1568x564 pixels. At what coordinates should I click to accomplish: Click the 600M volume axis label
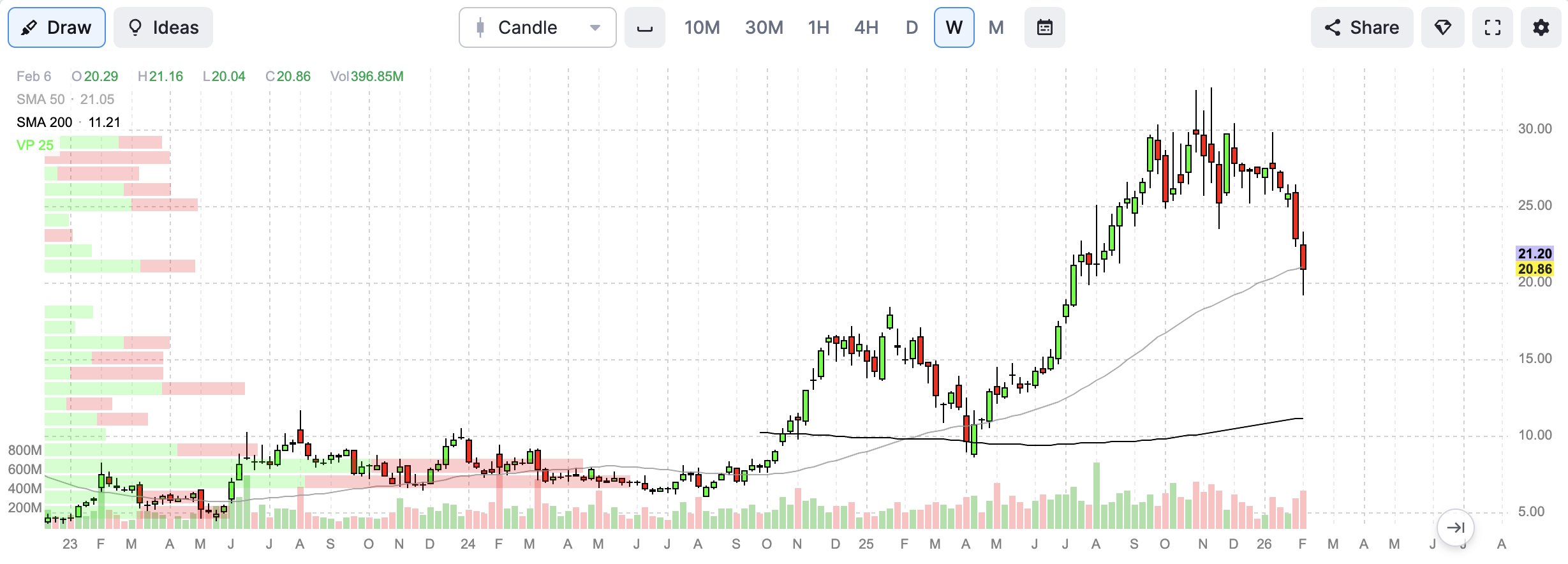tap(25, 470)
